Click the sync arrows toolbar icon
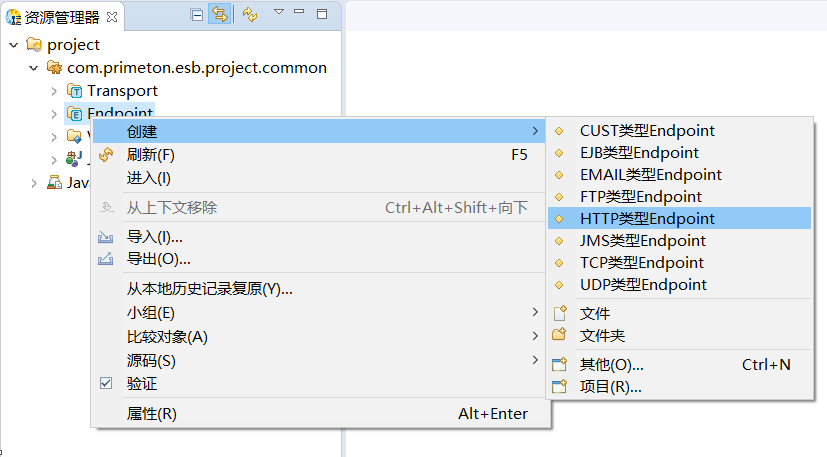Screen dimensions: 827x457 pyautogui.click(x=250, y=15)
